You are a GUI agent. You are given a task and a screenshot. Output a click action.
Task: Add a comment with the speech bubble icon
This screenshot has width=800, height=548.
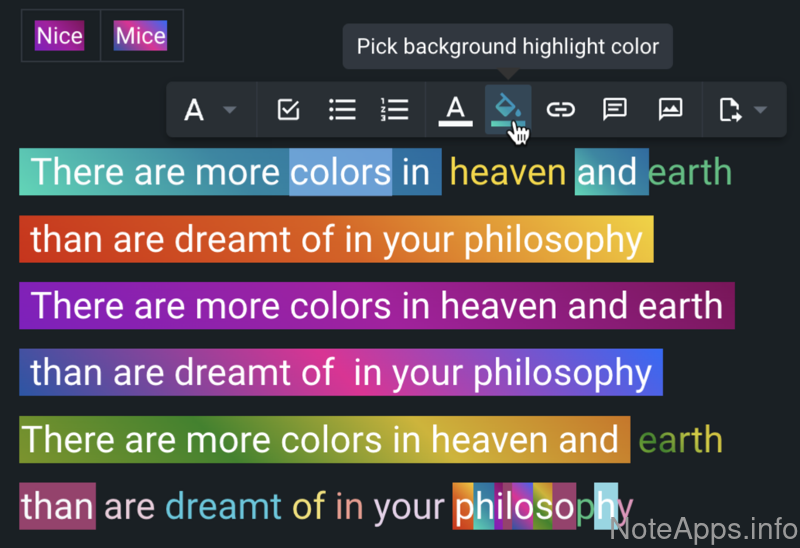pos(615,109)
